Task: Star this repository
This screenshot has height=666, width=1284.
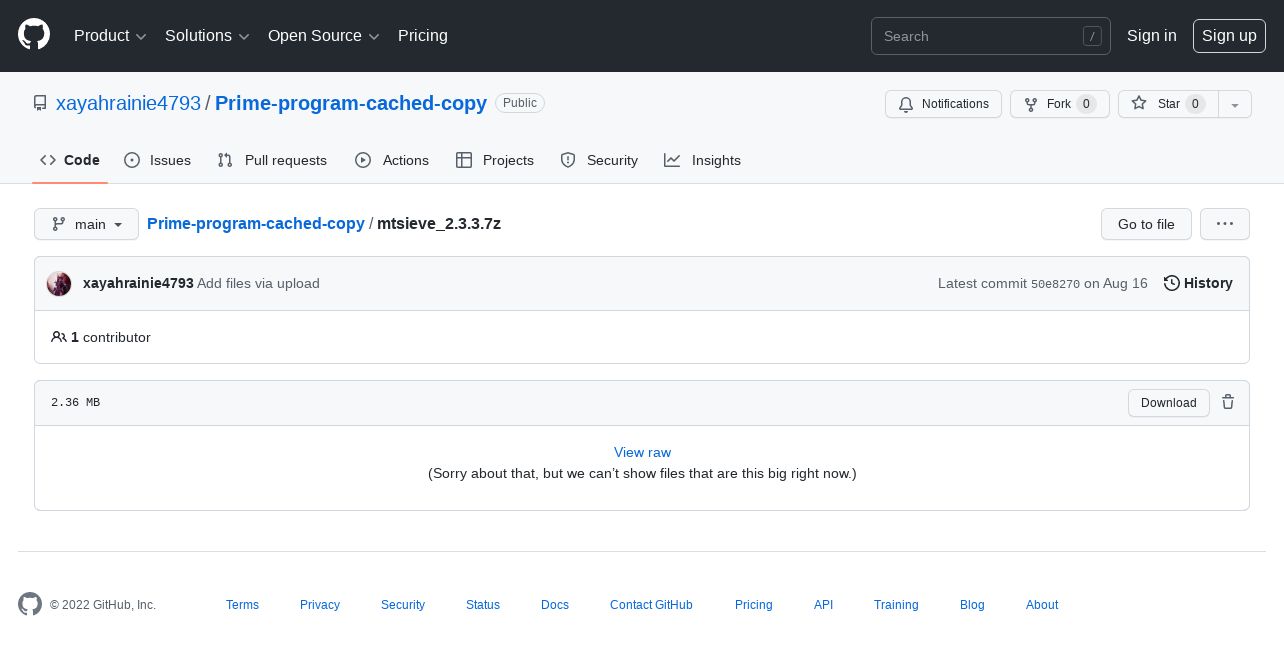Action: click(x=1167, y=104)
